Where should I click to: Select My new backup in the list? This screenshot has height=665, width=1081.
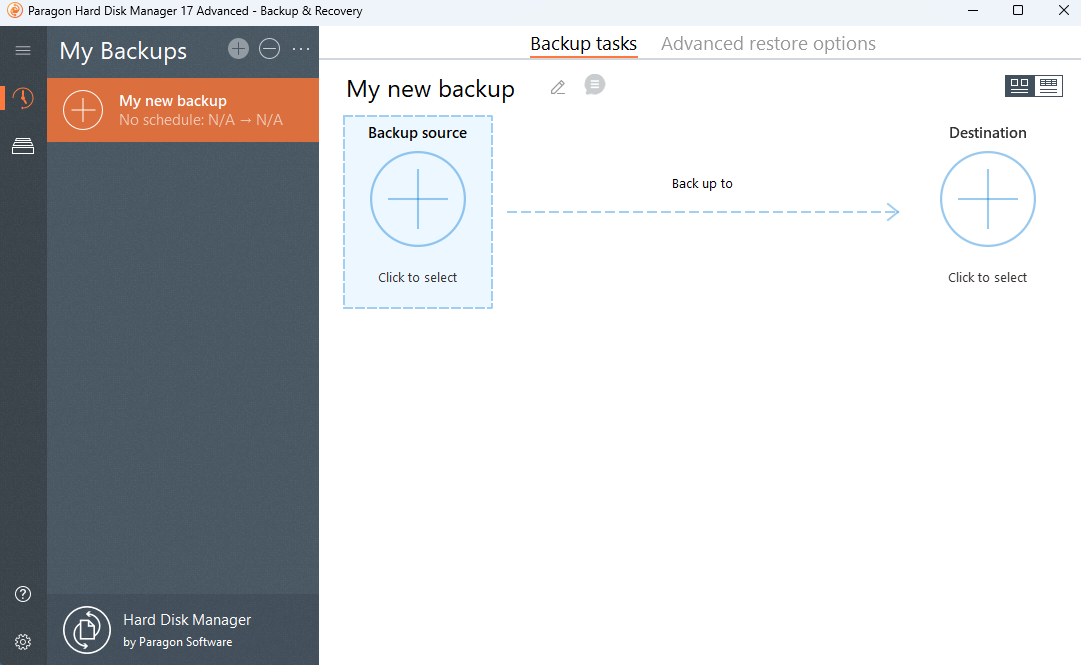(183, 110)
